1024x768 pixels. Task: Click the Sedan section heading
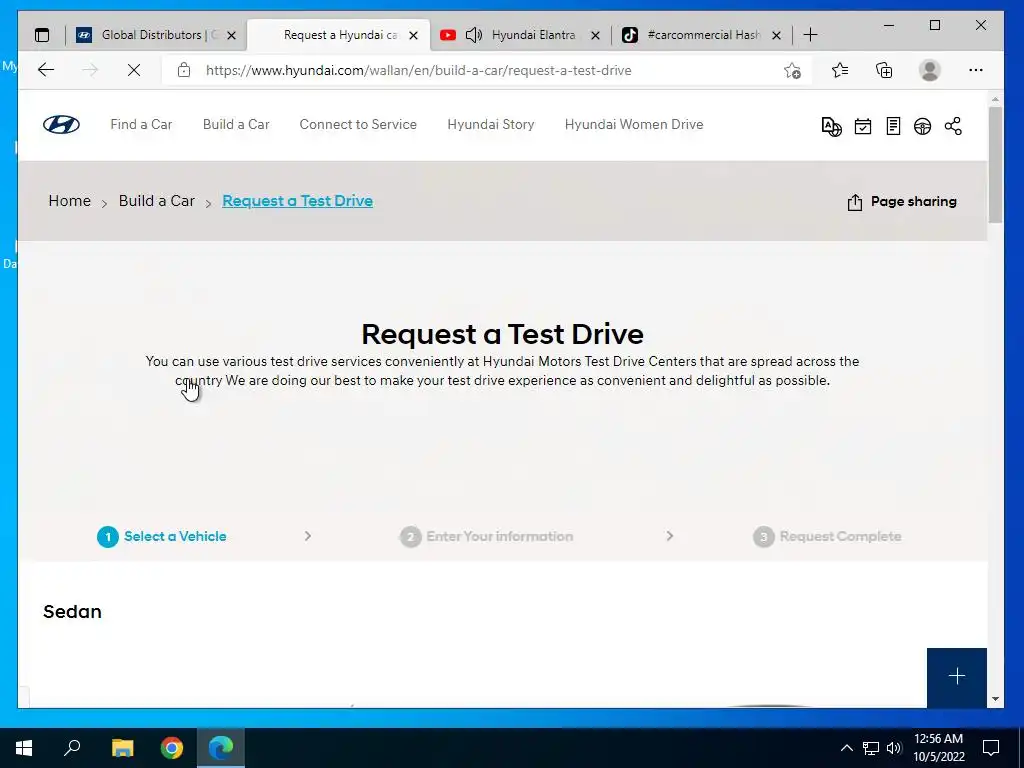[x=72, y=612]
